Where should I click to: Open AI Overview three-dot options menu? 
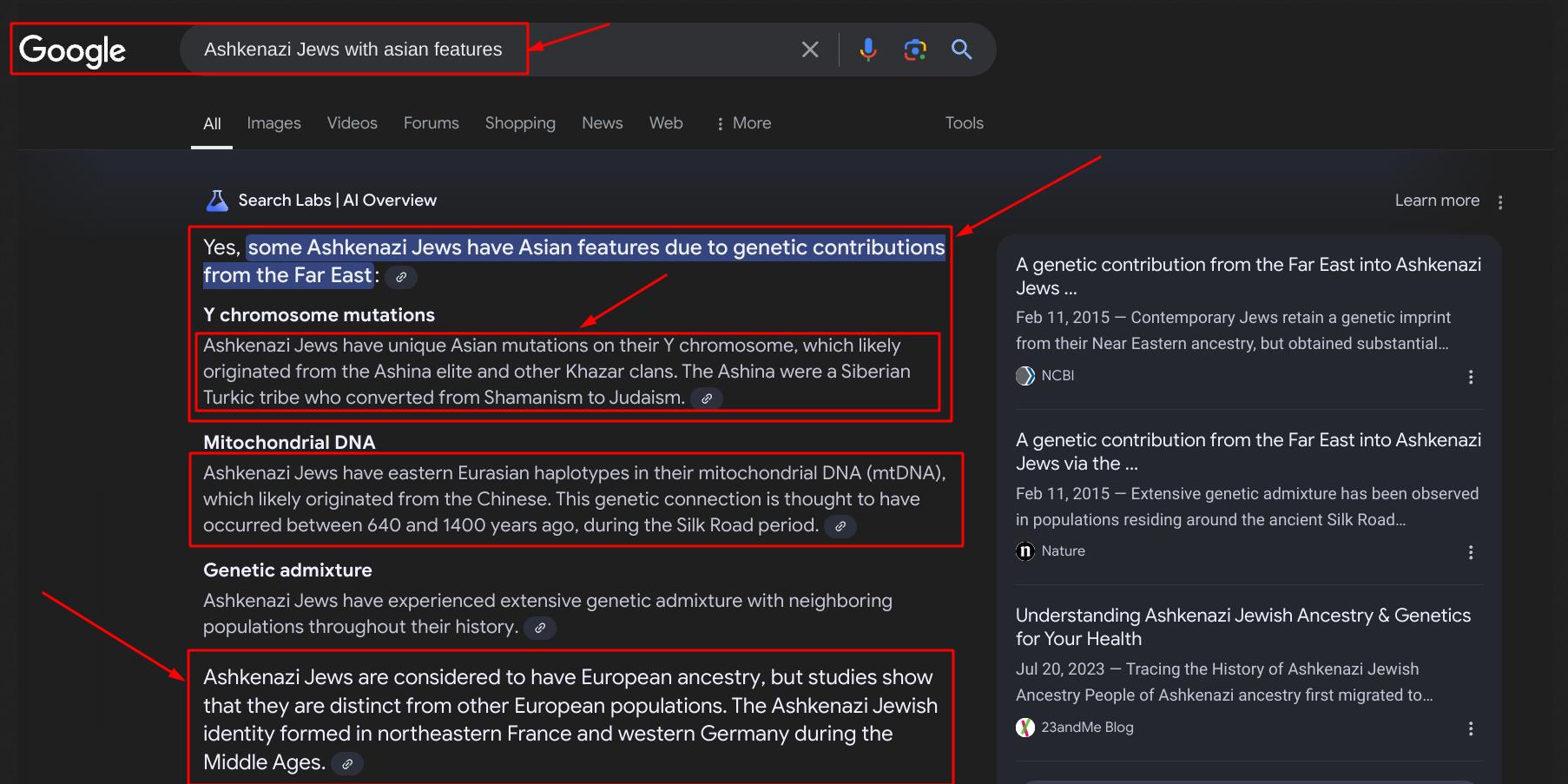pos(1499,201)
